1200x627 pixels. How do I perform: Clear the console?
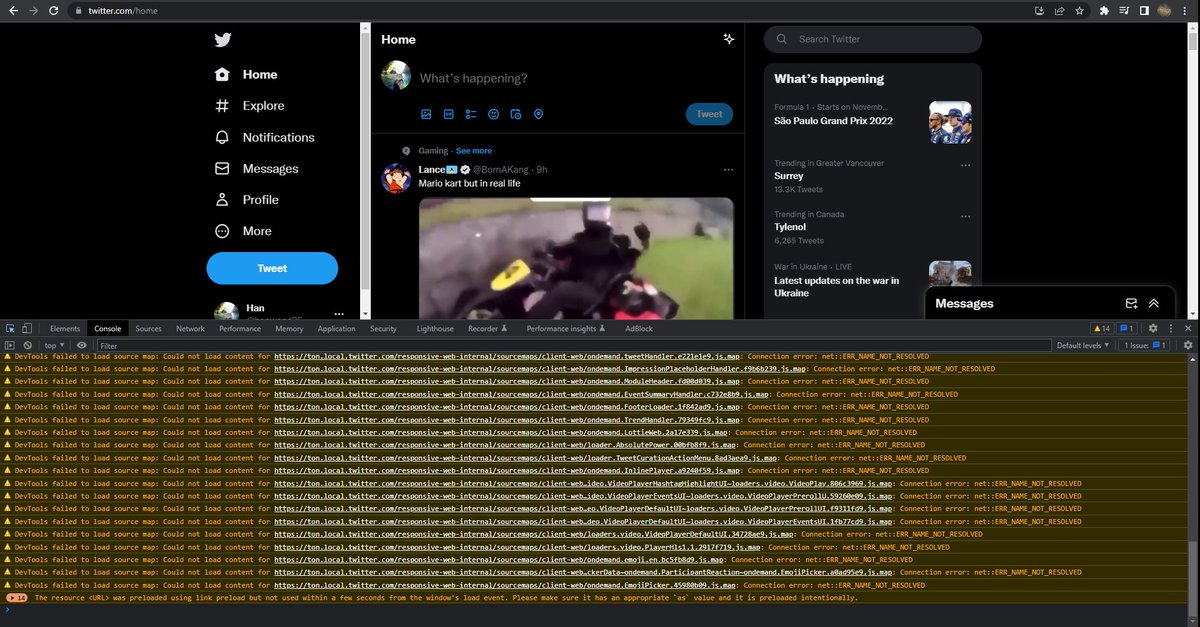pos(28,345)
